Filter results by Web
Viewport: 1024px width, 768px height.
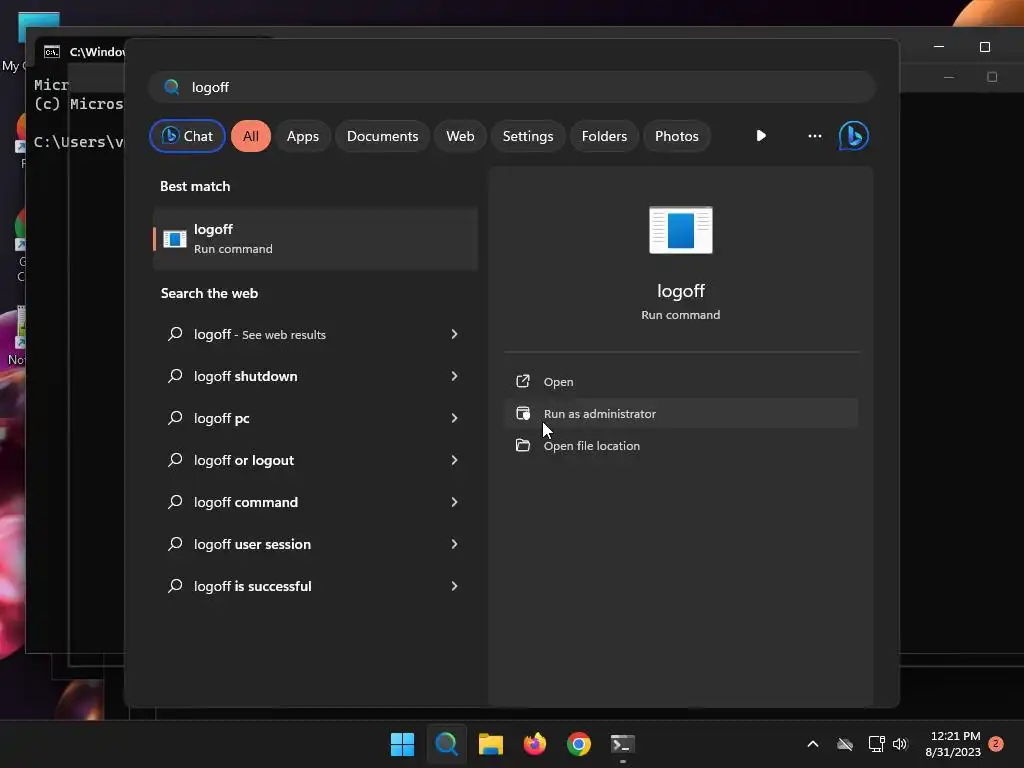[x=460, y=136]
